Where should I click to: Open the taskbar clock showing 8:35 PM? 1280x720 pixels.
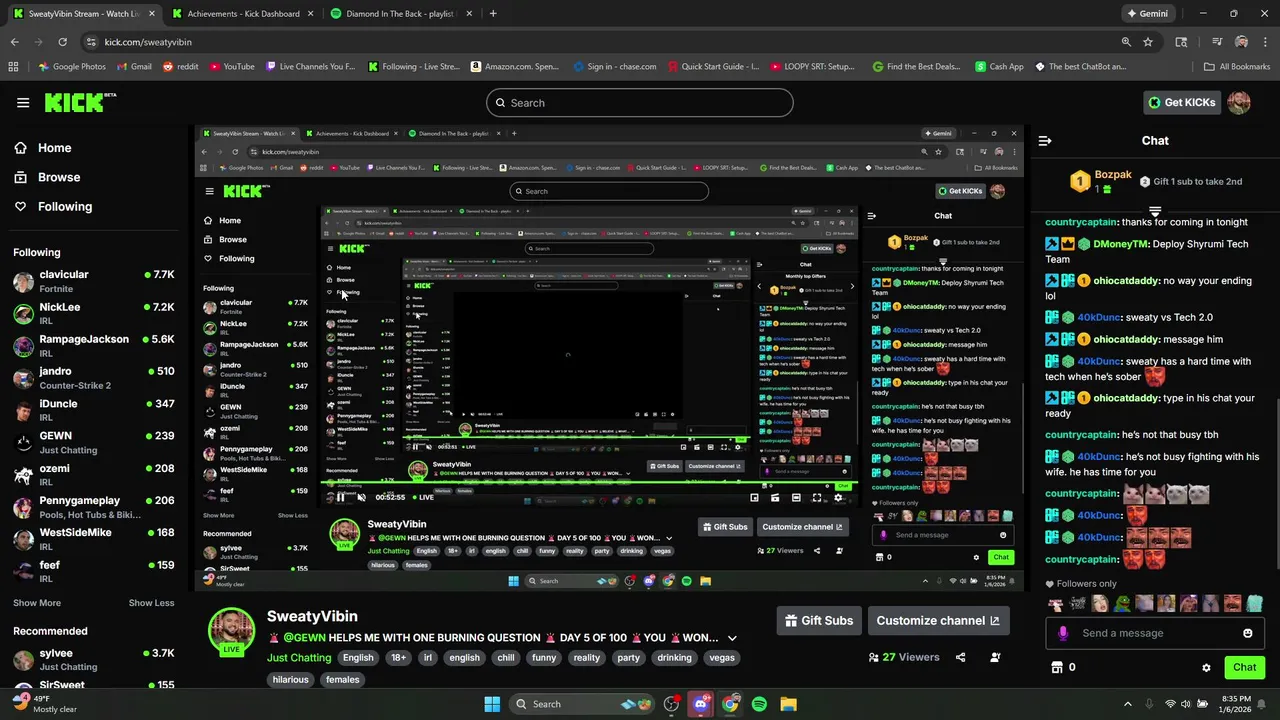tap(1236, 704)
